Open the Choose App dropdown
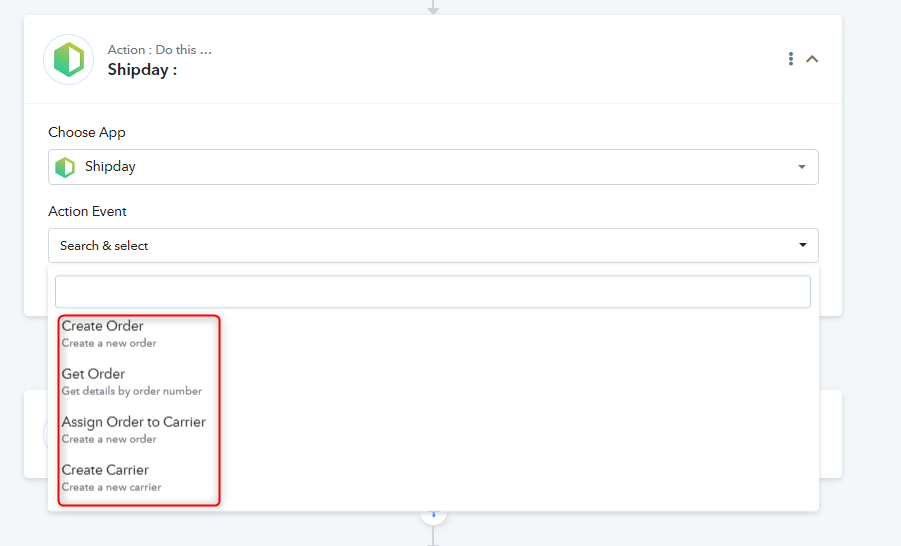Image resolution: width=901 pixels, height=546 pixels. 433,167
